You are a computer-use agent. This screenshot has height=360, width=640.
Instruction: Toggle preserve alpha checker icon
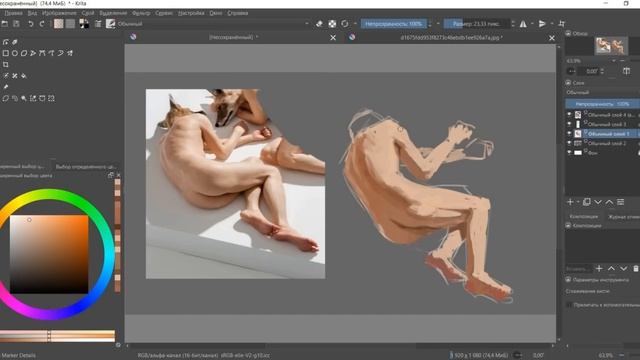(332, 24)
